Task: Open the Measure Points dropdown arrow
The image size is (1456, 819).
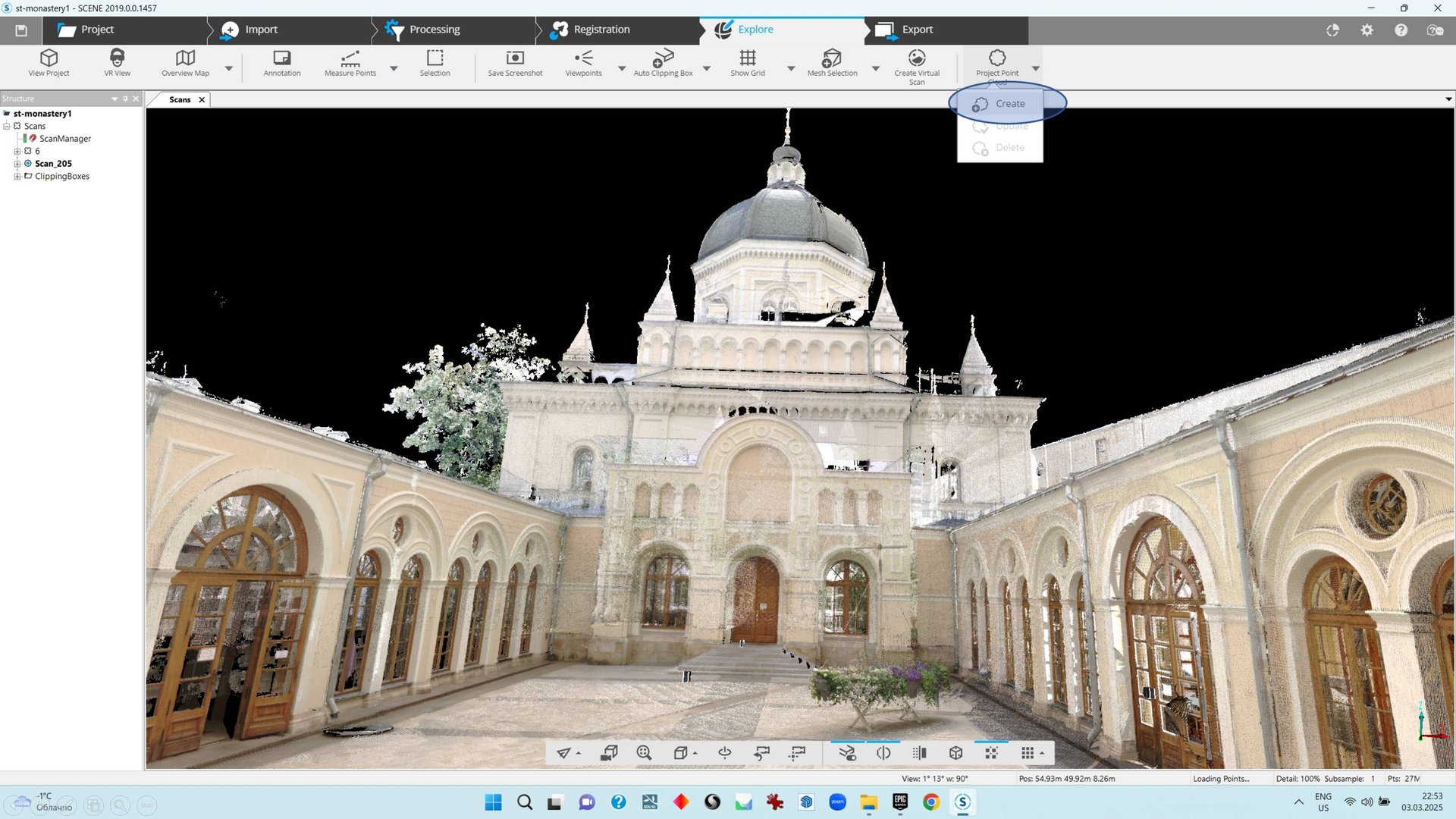Action: coord(394,68)
